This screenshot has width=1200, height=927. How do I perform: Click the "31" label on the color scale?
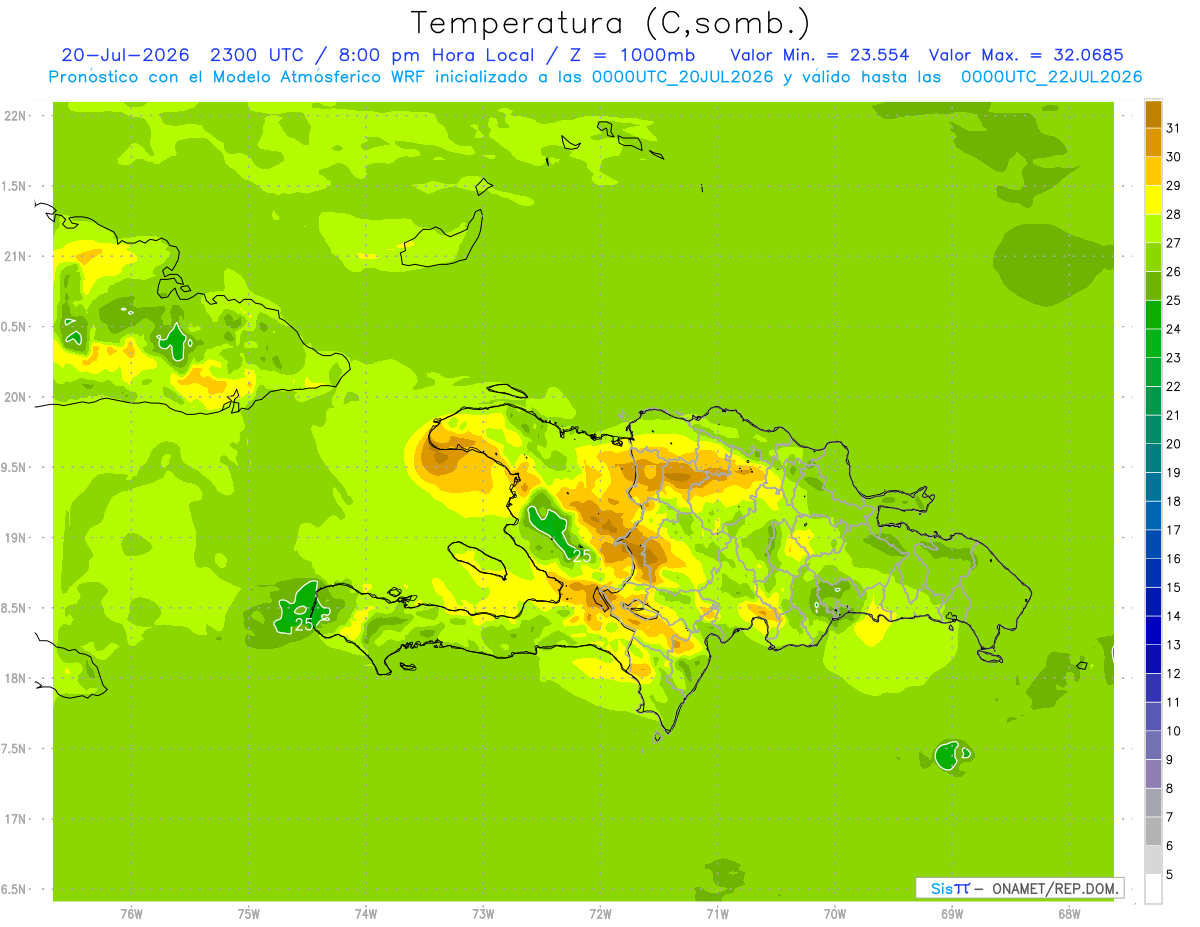pos(1174,128)
